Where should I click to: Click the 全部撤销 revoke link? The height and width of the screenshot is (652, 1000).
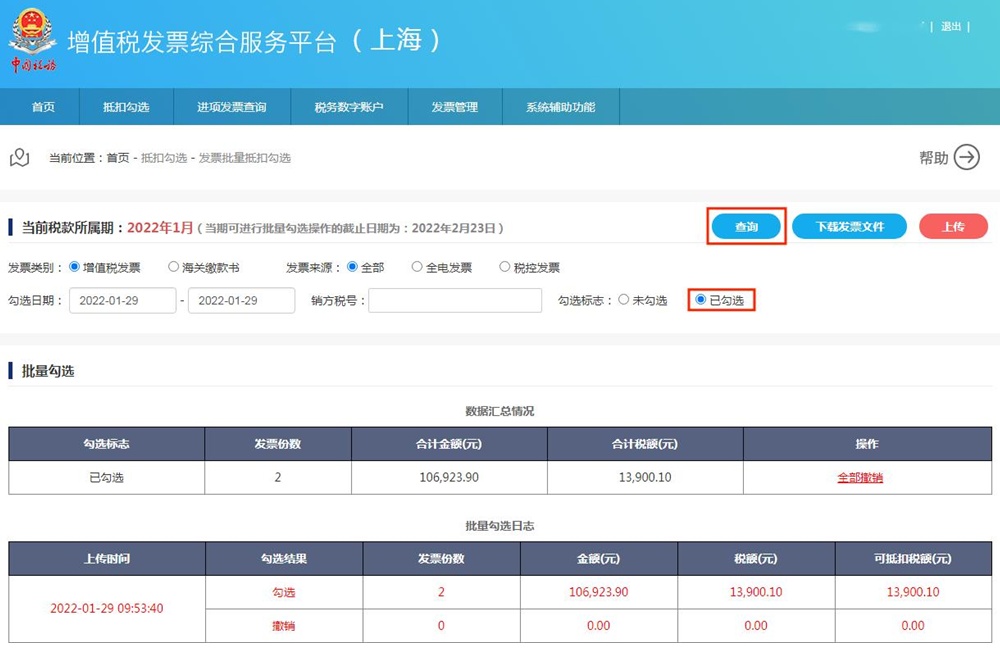tap(860, 478)
